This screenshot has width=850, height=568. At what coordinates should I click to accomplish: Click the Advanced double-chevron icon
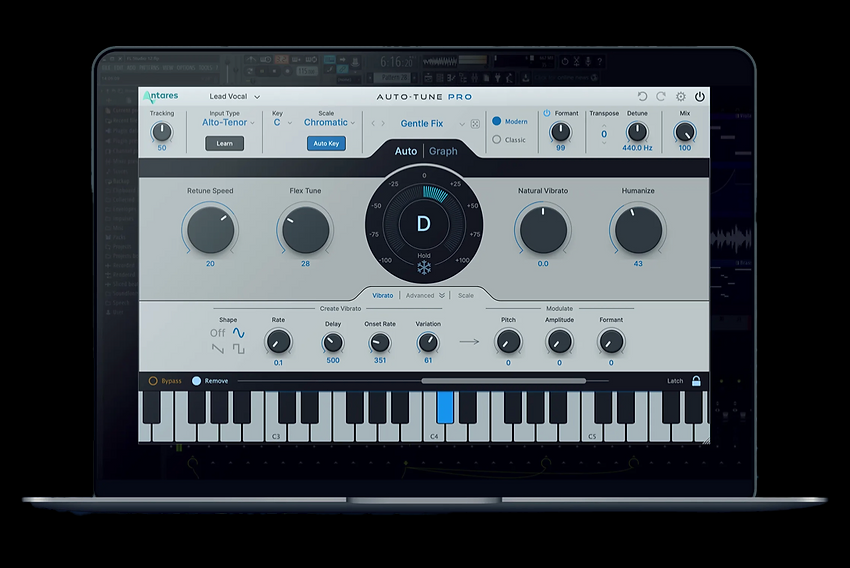pos(442,295)
